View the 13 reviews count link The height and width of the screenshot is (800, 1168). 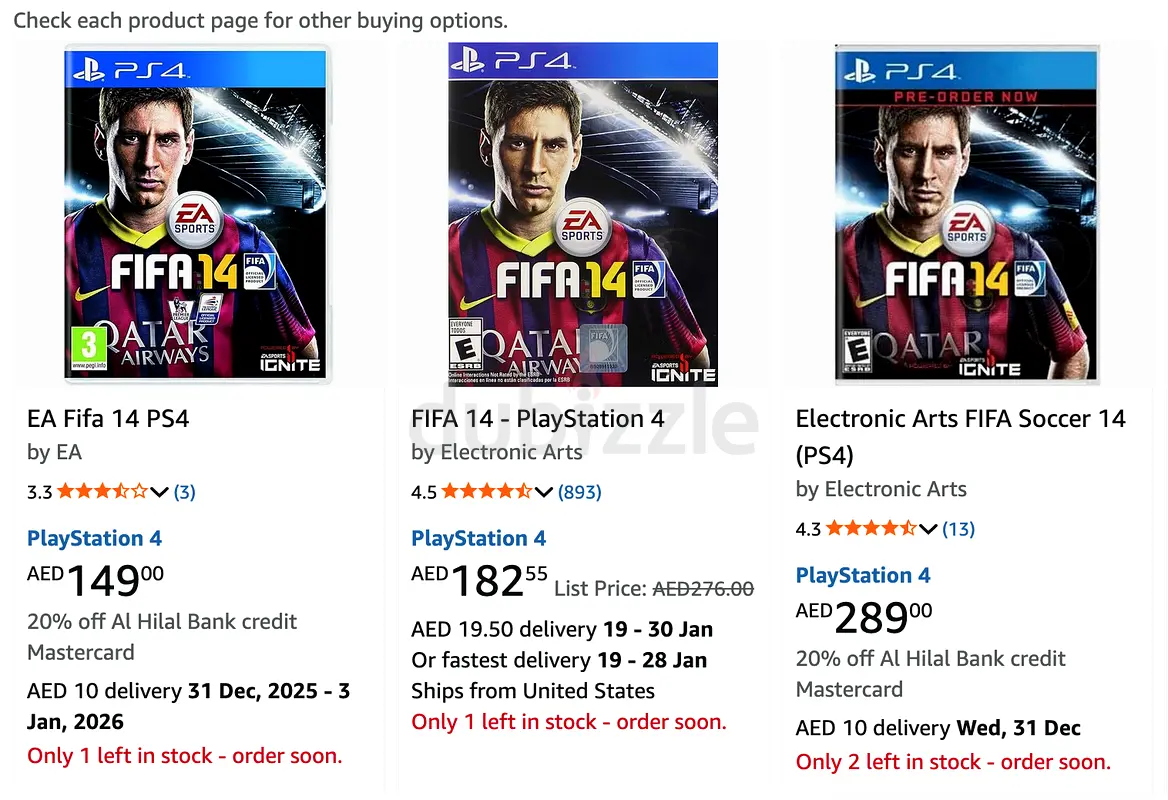(959, 529)
